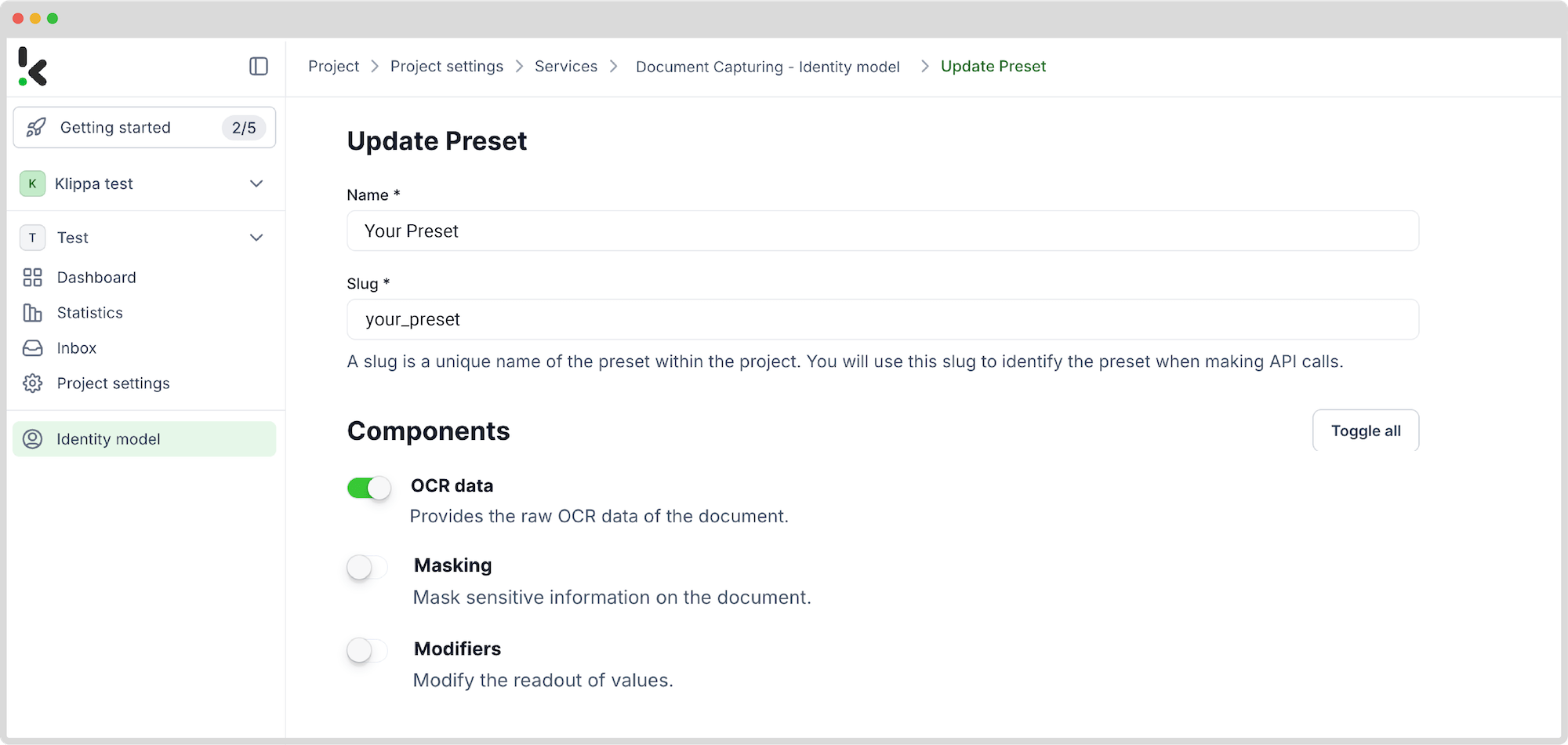Click the Toggle all button
The height and width of the screenshot is (745, 1568).
tap(1366, 431)
